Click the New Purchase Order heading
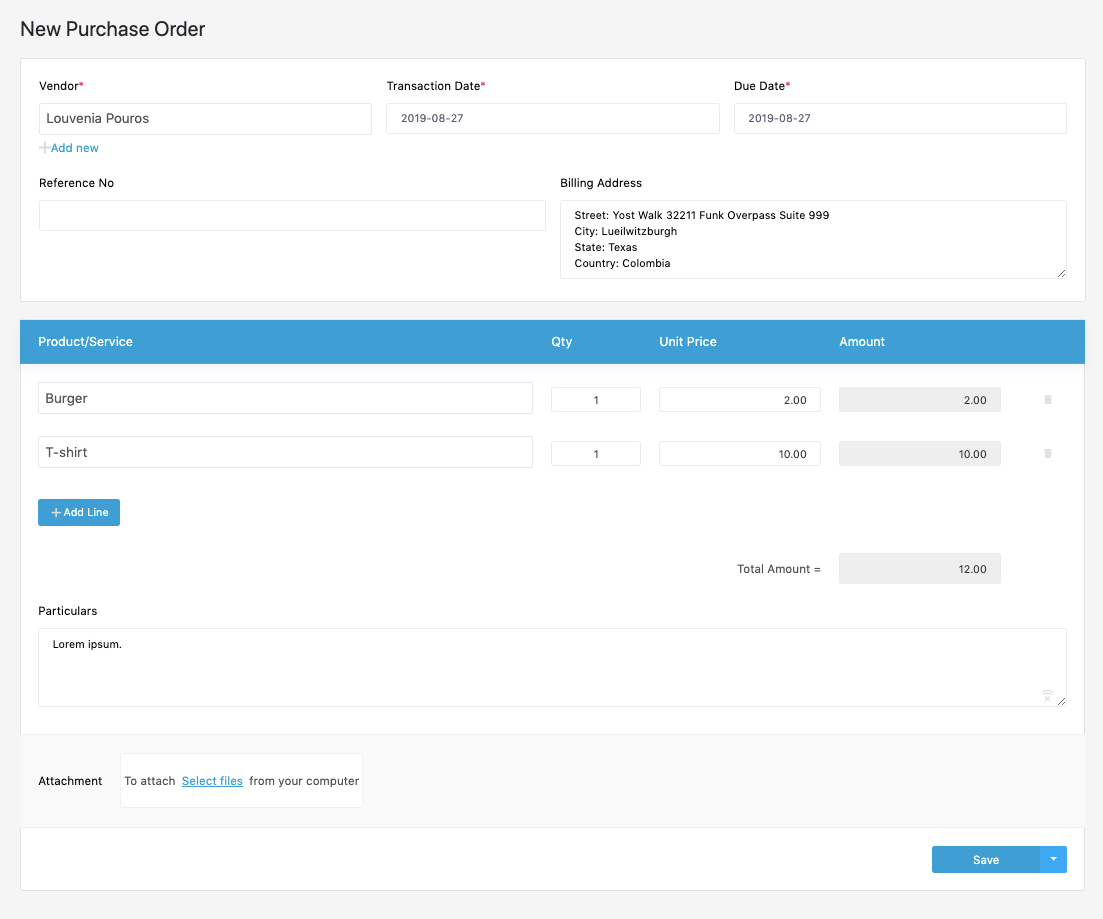 coord(113,29)
